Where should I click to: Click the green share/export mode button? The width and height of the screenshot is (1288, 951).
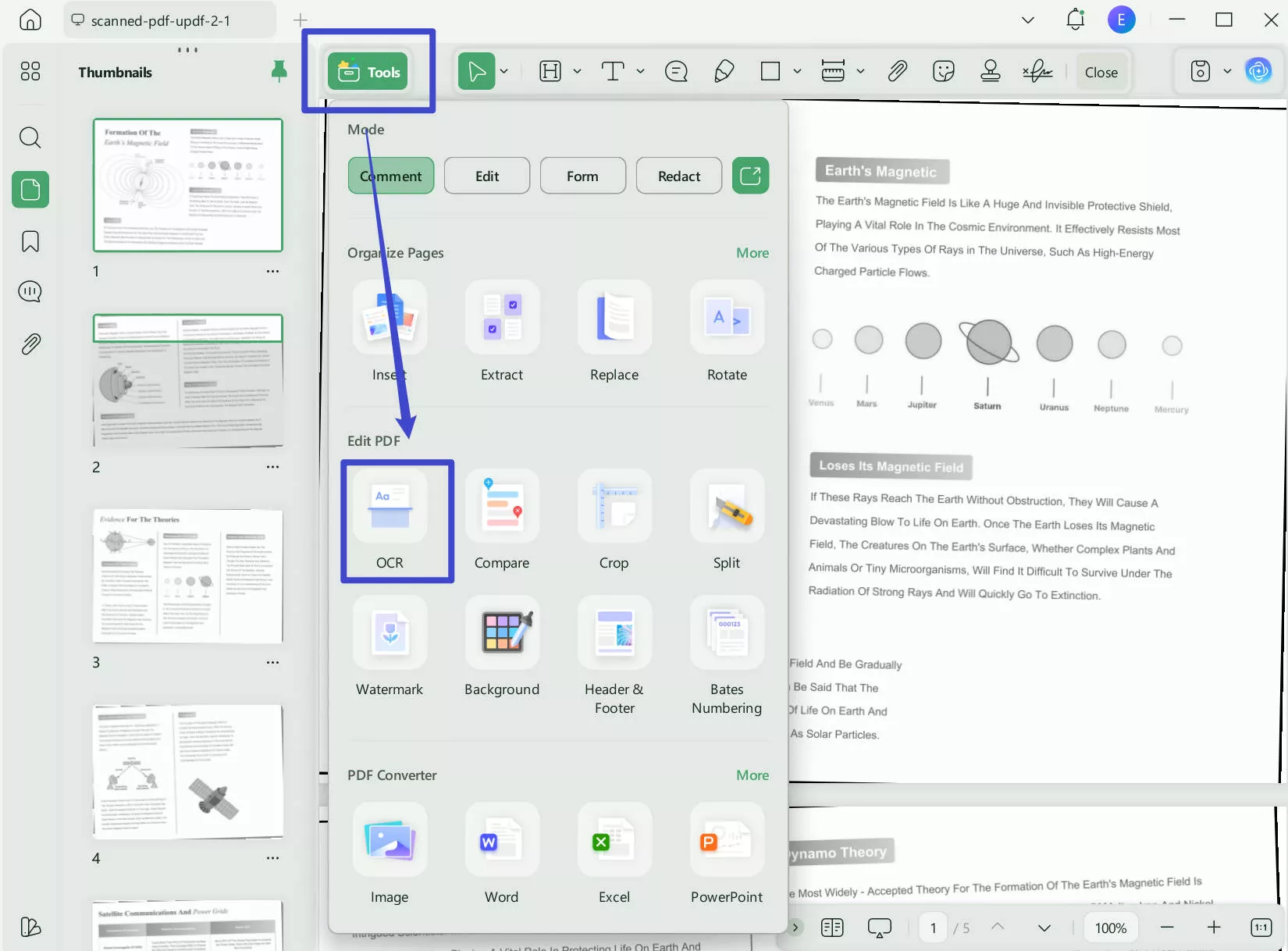[x=751, y=176]
